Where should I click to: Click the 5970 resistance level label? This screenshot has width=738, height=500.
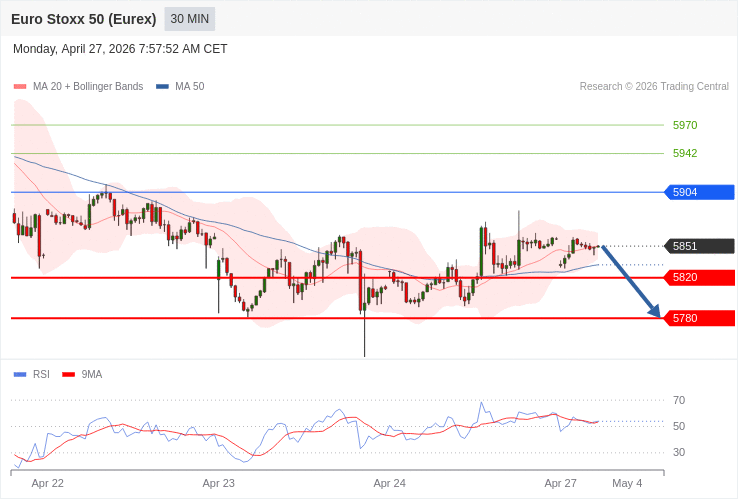685,125
